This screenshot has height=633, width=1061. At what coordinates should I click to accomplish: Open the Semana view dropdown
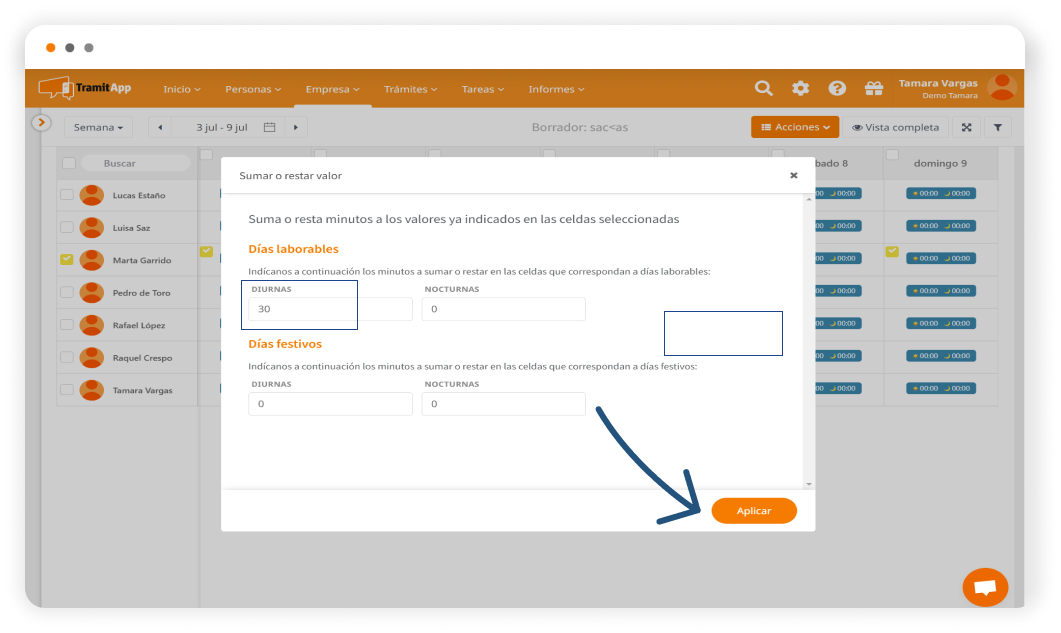[x=98, y=127]
